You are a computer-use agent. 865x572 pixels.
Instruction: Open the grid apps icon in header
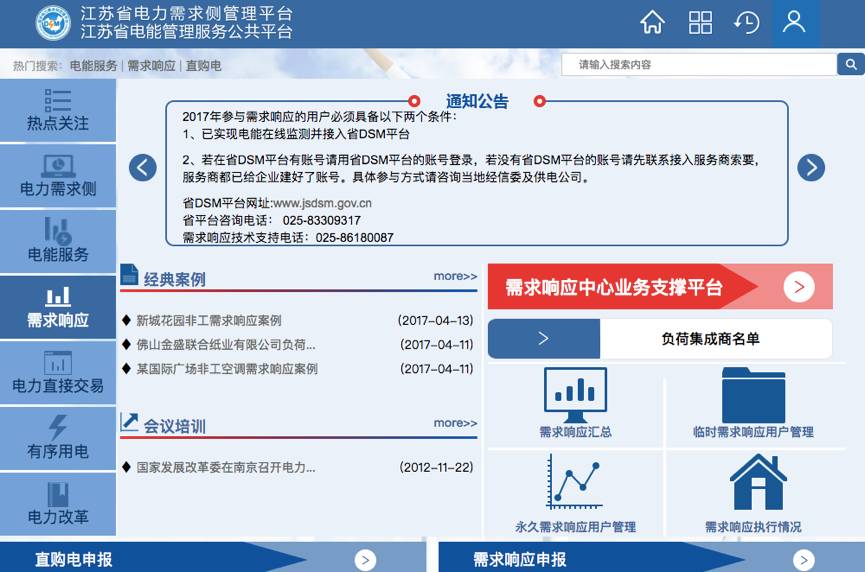click(x=700, y=22)
